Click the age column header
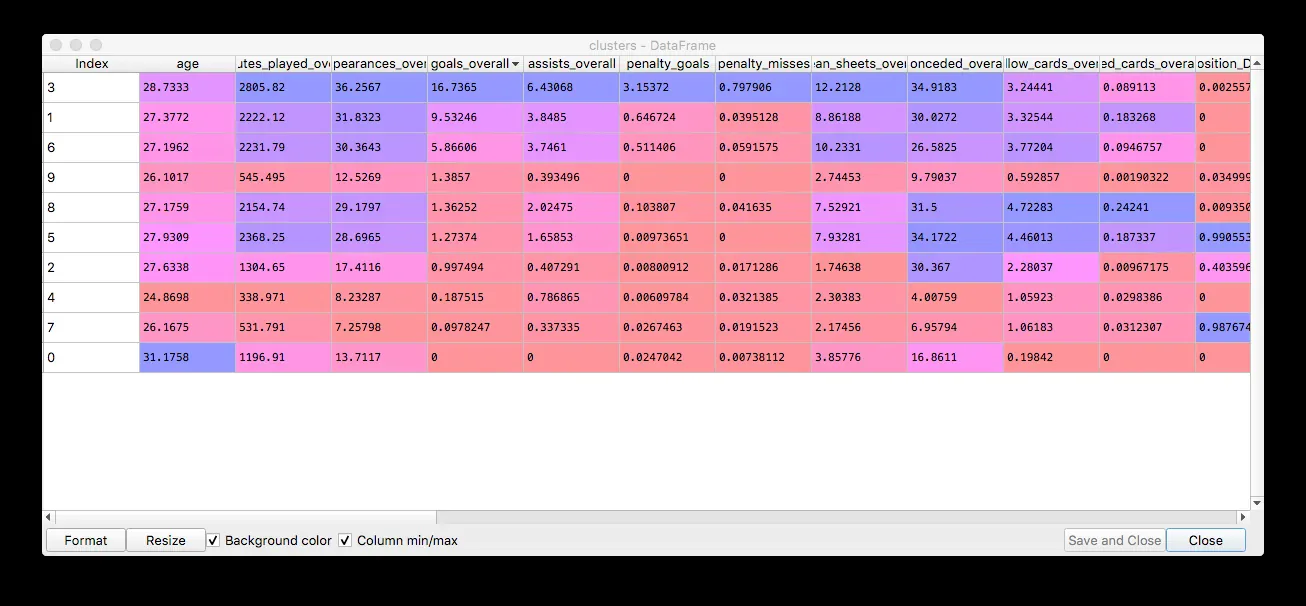The width and height of the screenshot is (1306, 606). click(x=187, y=63)
